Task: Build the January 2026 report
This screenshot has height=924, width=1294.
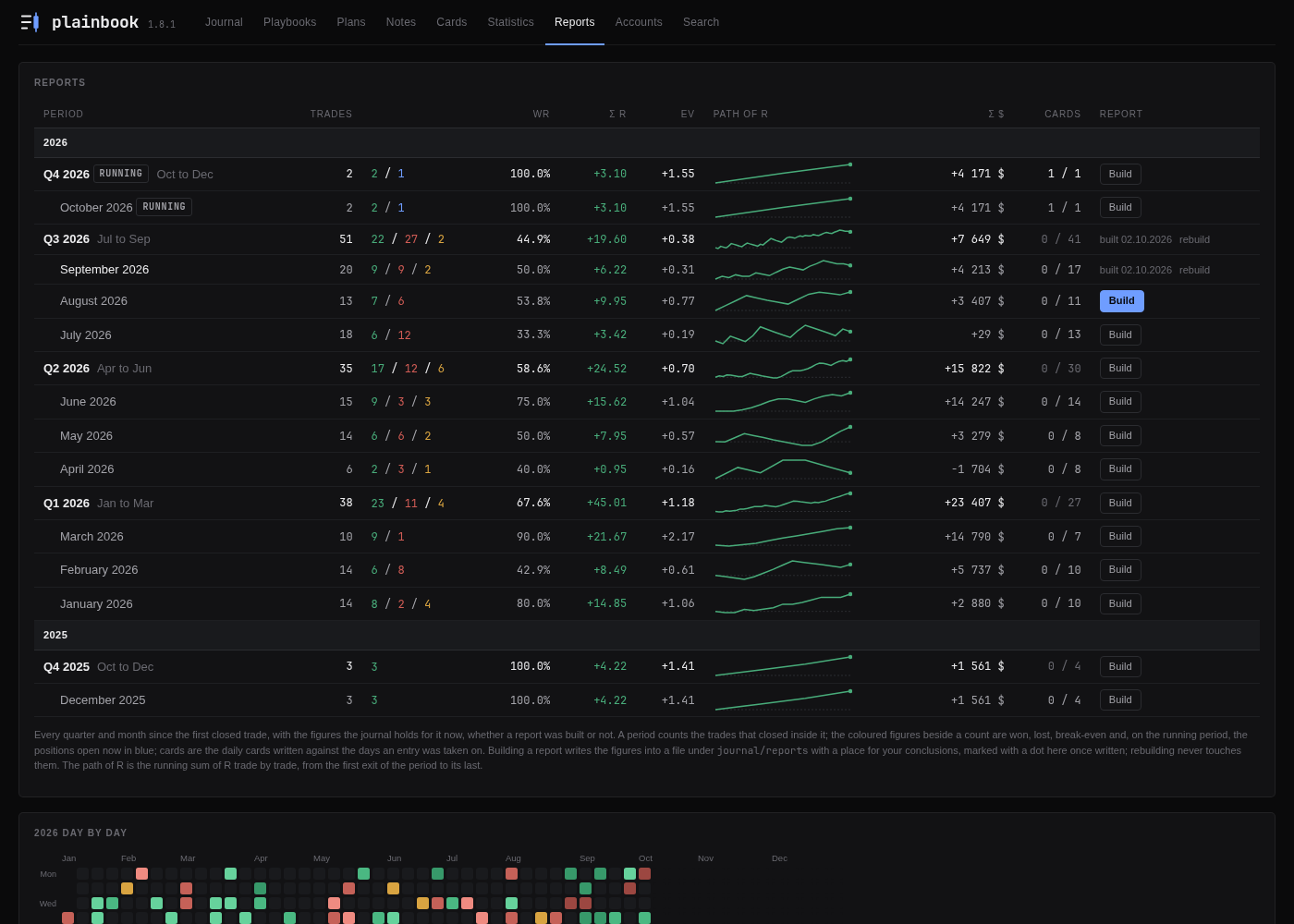Action: pyautogui.click(x=1120, y=603)
